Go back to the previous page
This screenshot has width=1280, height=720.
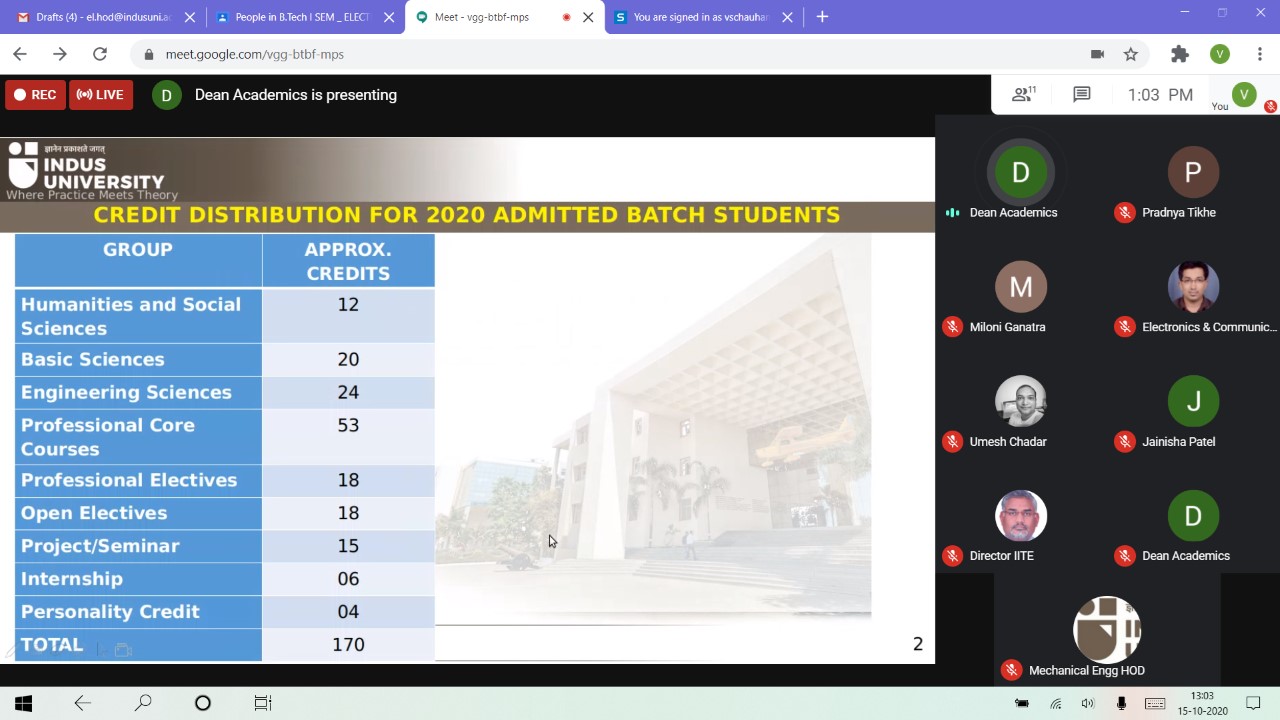[x=20, y=54]
